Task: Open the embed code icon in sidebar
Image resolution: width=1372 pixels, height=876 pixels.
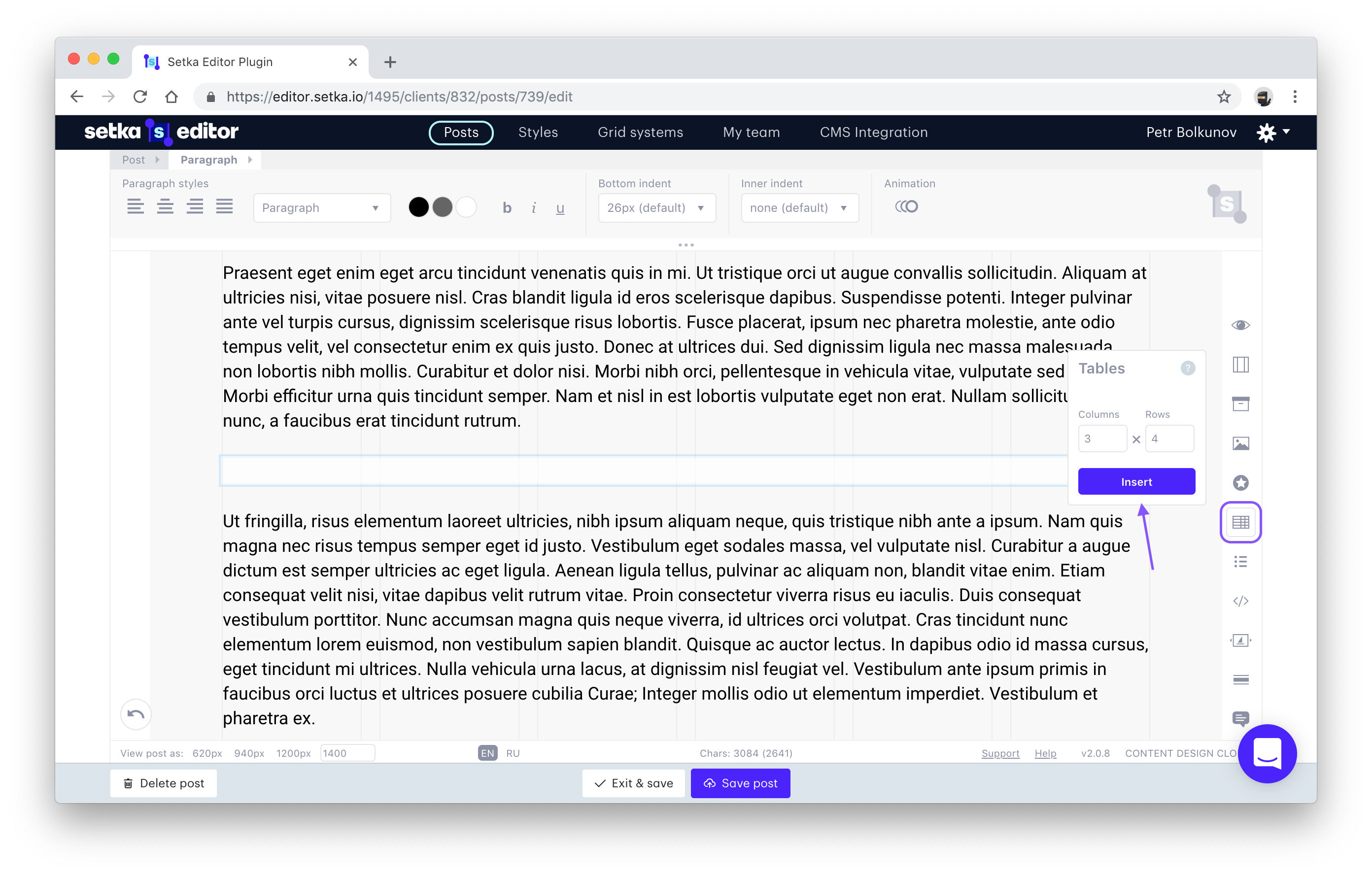Action: [1240, 601]
